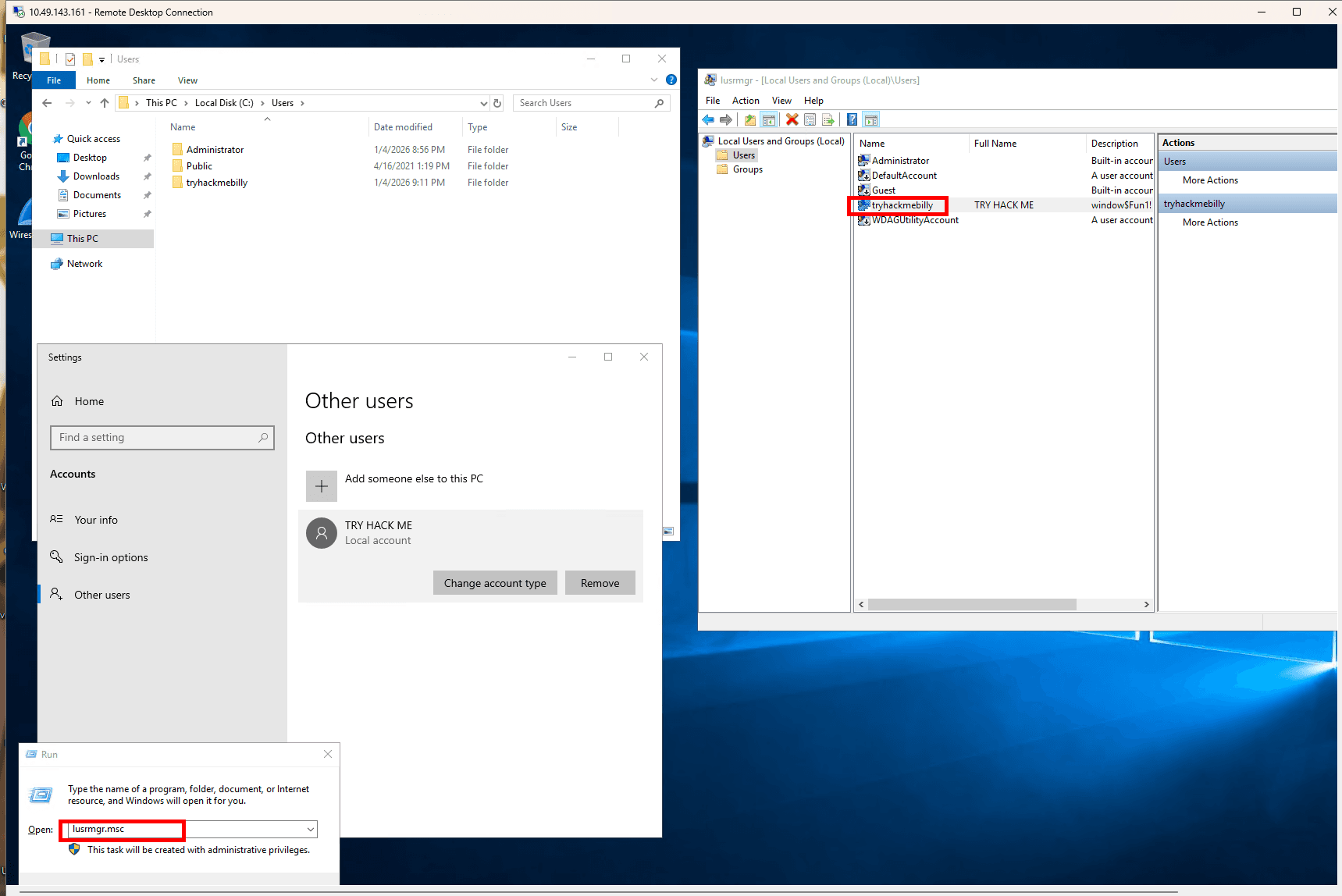Image resolution: width=1342 pixels, height=896 pixels.
Task: Click the blue Back arrow in lusrmgr toolbar
Action: (x=708, y=119)
